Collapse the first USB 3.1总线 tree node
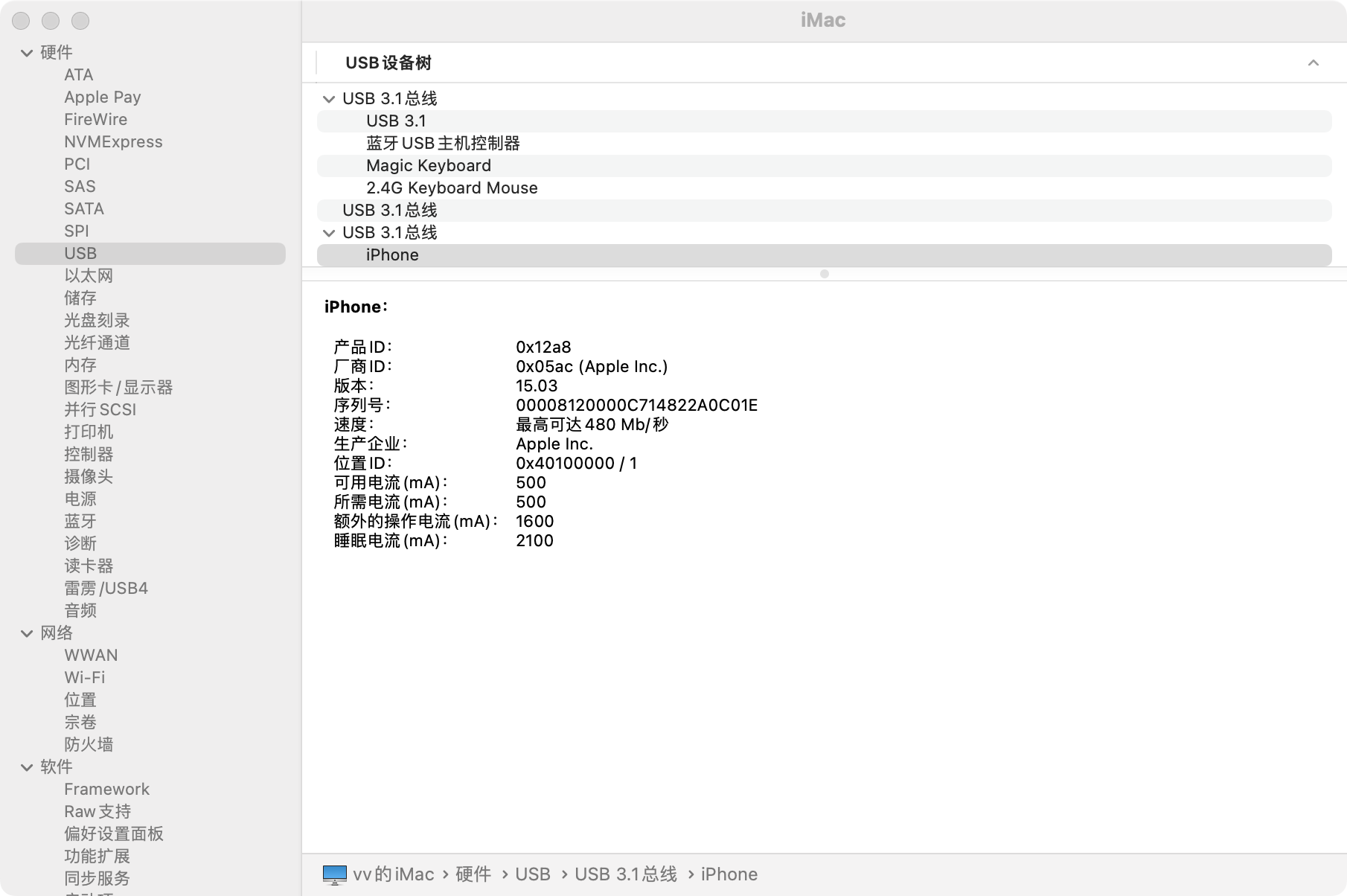 pyautogui.click(x=329, y=99)
